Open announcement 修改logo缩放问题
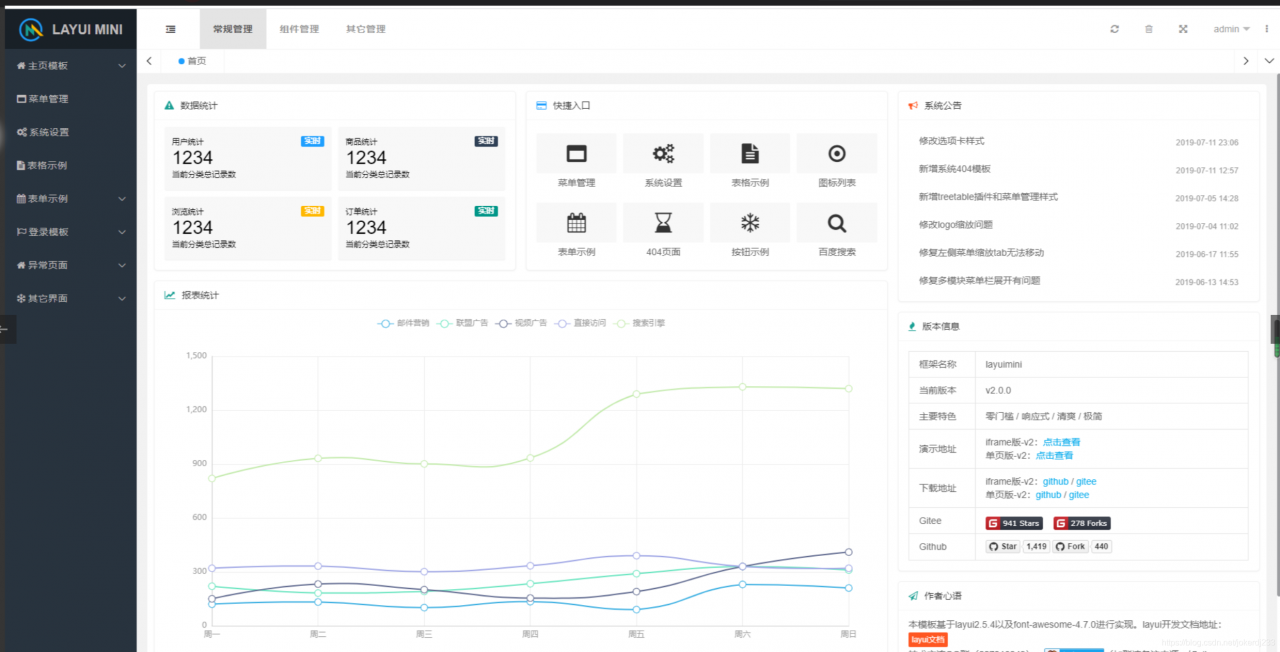 pyautogui.click(x=955, y=225)
